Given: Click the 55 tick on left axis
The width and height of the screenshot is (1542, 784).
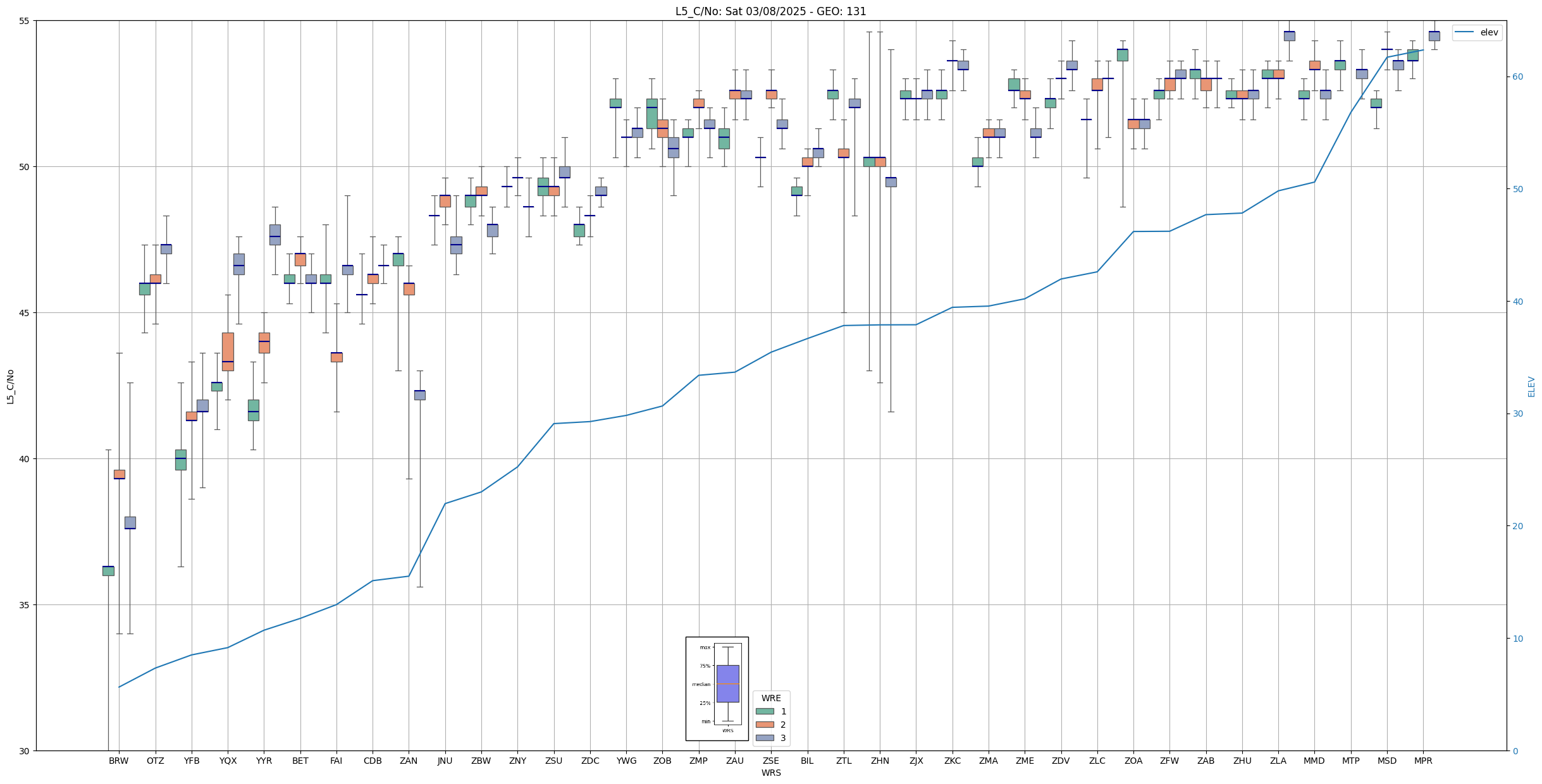Looking at the screenshot, I should click(25, 21).
